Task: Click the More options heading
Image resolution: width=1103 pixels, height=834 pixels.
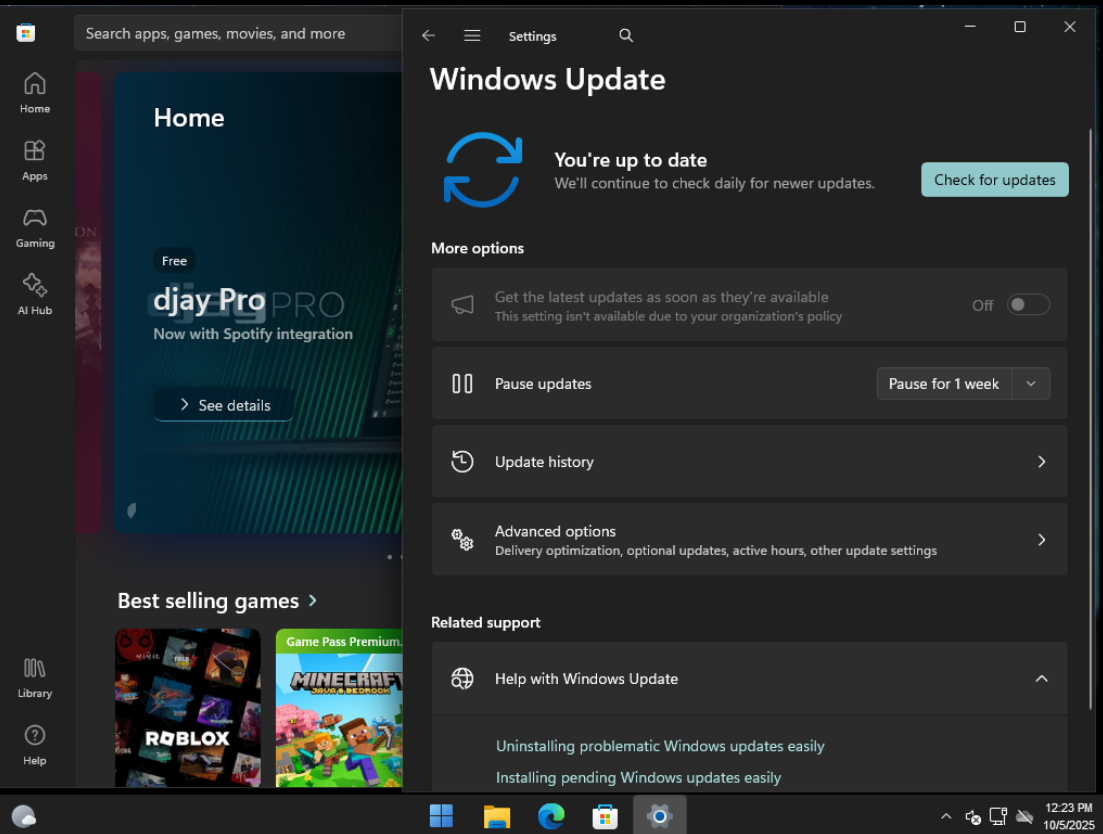Action: pyautogui.click(x=477, y=248)
